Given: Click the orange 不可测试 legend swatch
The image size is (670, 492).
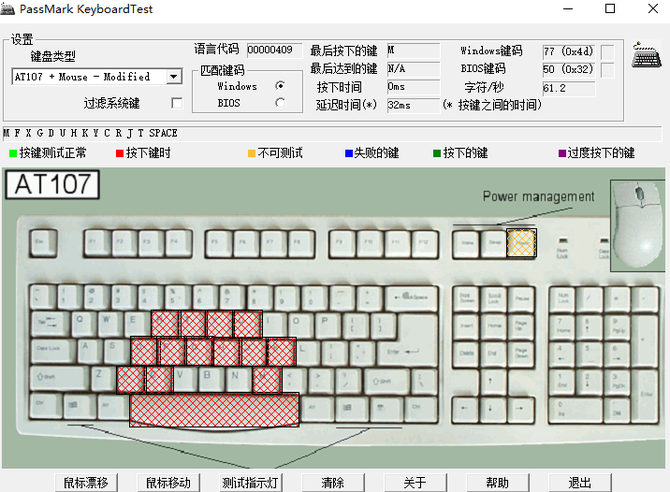Looking at the screenshot, I should pyautogui.click(x=252, y=153).
